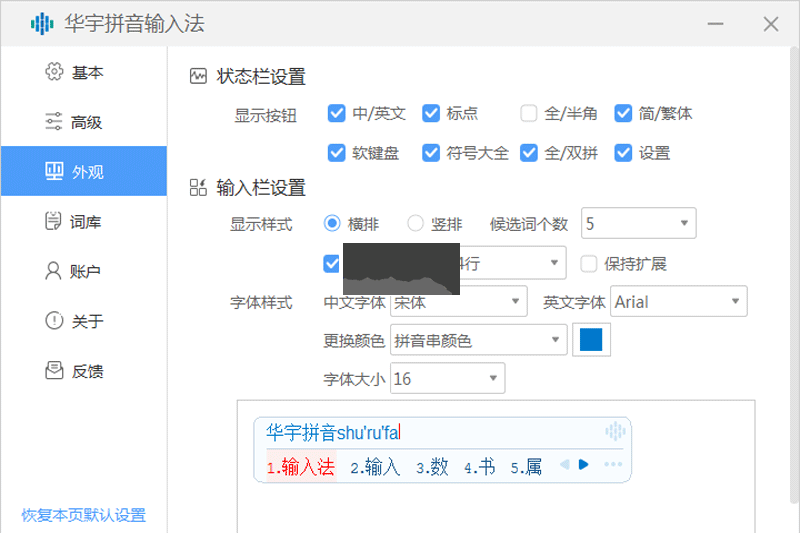Expand the dropdown ending in 行
The height and width of the screenshot is (533, 800).
[x=512, y=263]
